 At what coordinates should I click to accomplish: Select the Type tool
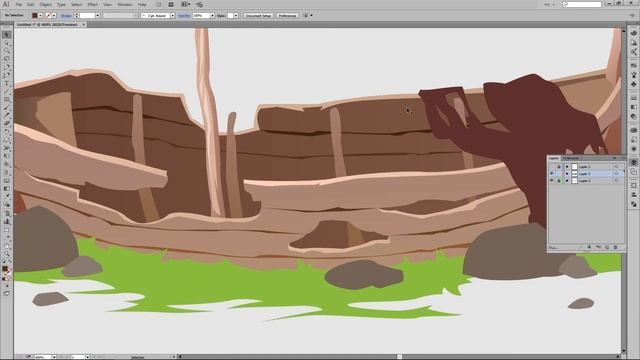pos(7,83)
